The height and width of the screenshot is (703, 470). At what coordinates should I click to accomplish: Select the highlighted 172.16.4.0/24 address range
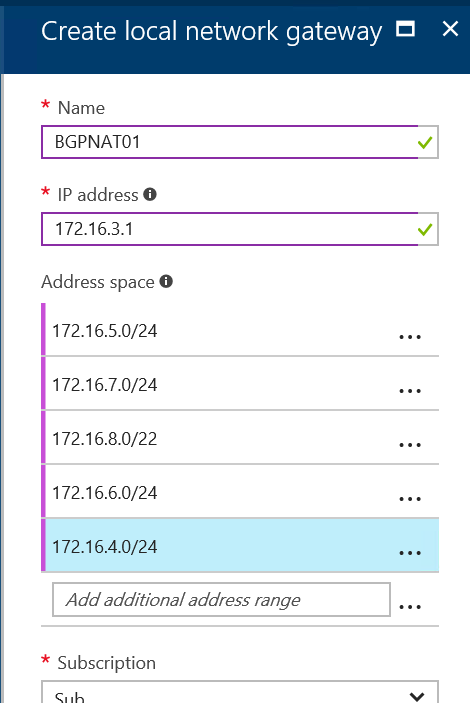[240, 545]
